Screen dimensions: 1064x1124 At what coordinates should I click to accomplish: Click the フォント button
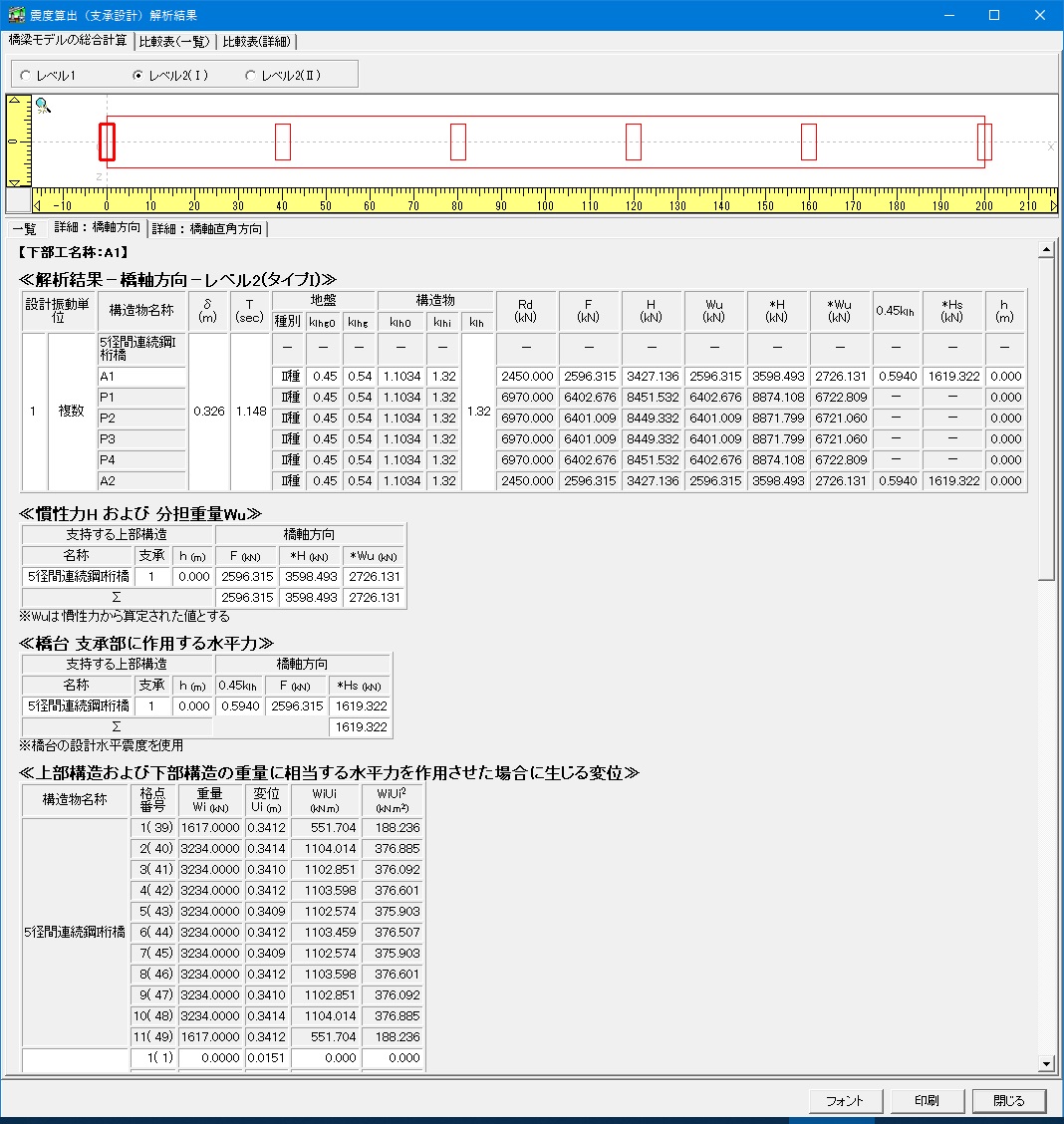845,1101
